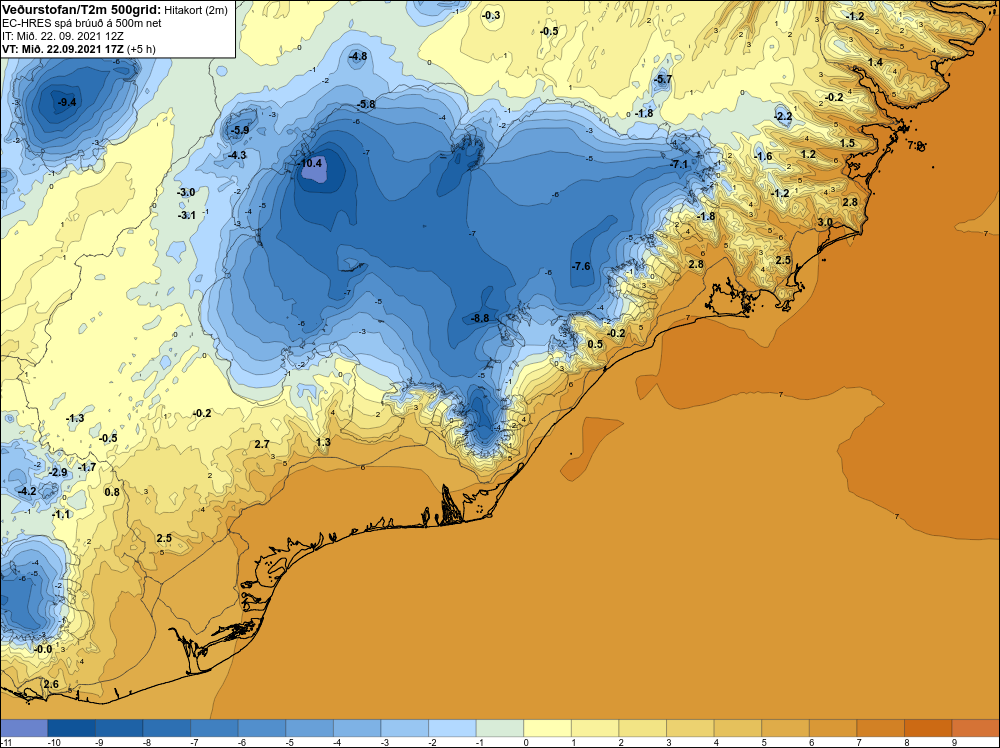Click the 1.5 temperature value on the map
The width and height of the screenshot is (1000, 748).
coord(847,143)
